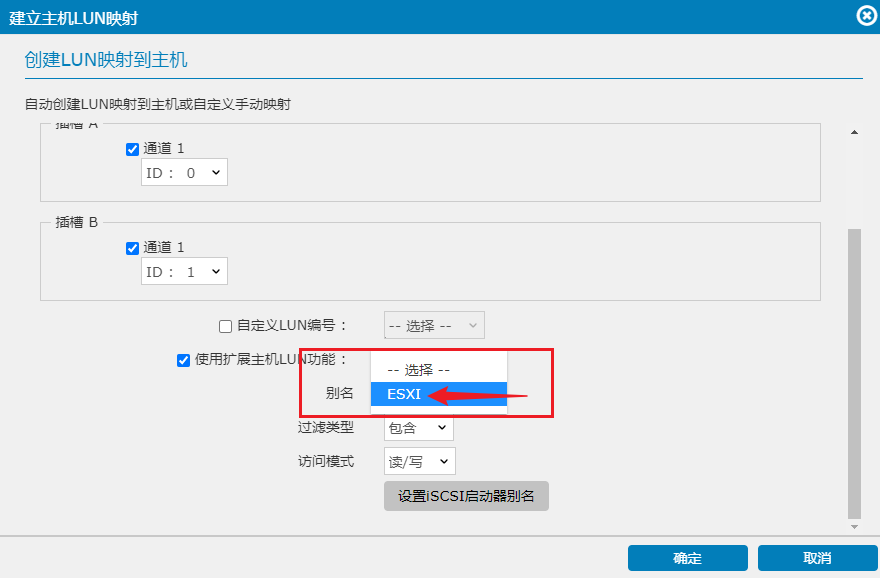The width and height of the screenshot is (880, 578).
Task: Click the 创建LUN映射到主机 heading
Action: [x=106, y=60]
